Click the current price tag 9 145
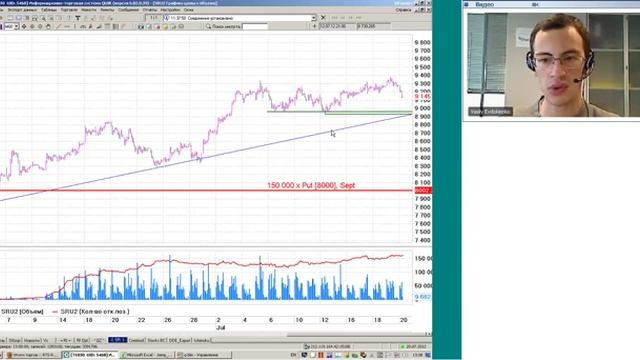Viewport: 640px width, 360px height. point(422,97)
